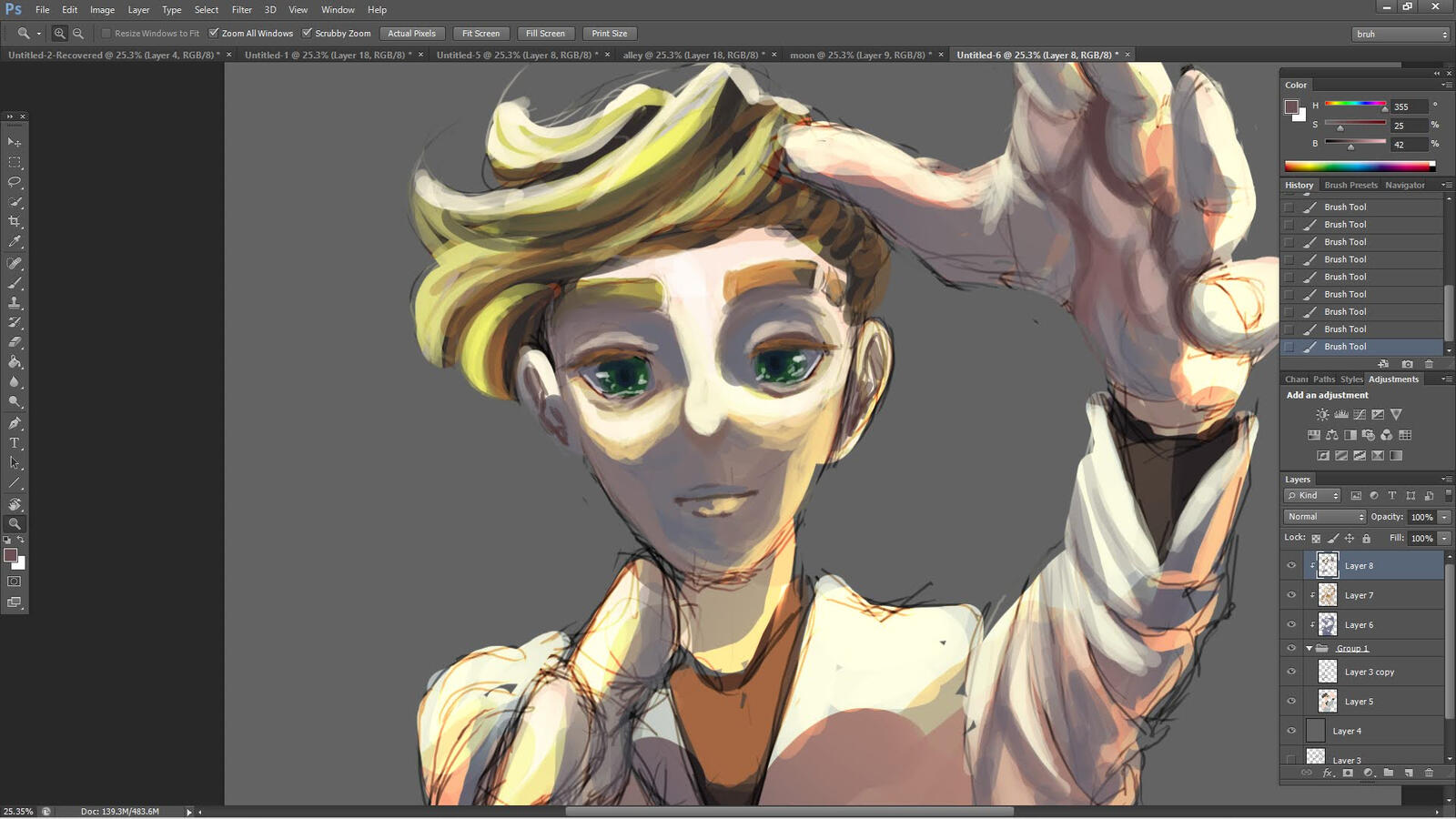Viewport: 1456px width, 819px height.
Task: Open the Normal blend mode dropdown
Action: [1325, 517]
